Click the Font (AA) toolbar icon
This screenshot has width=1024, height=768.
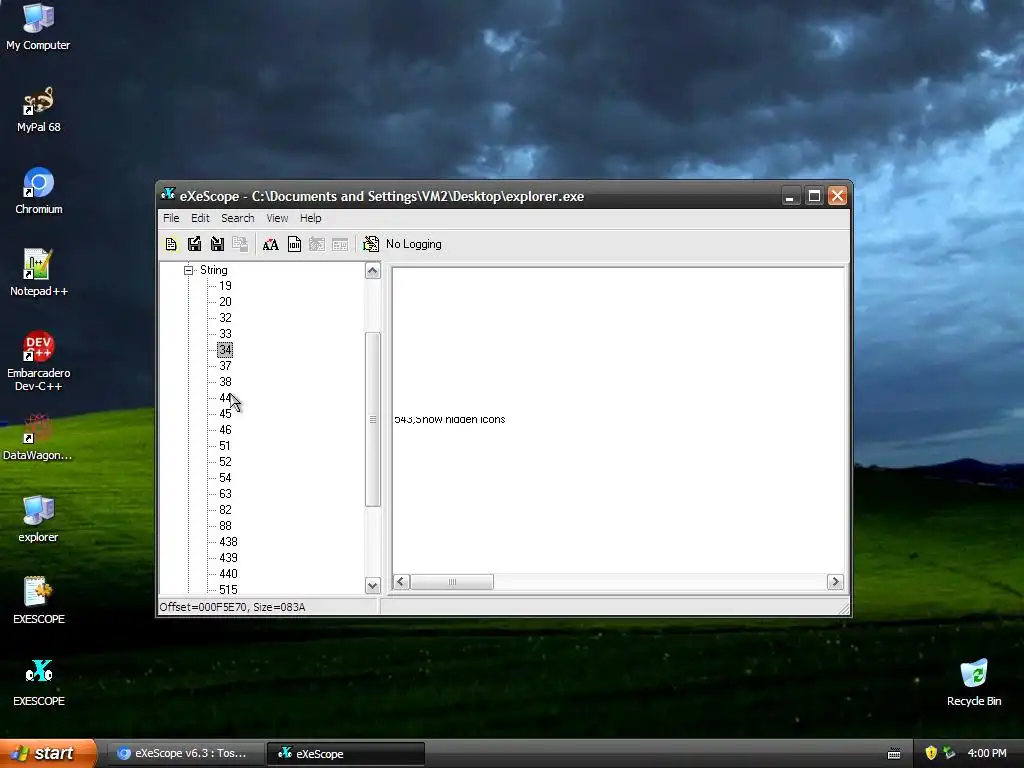click(270, 244)
